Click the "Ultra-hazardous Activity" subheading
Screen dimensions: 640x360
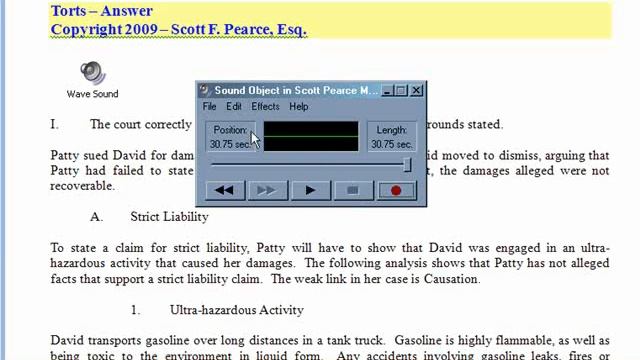point(237,310)
